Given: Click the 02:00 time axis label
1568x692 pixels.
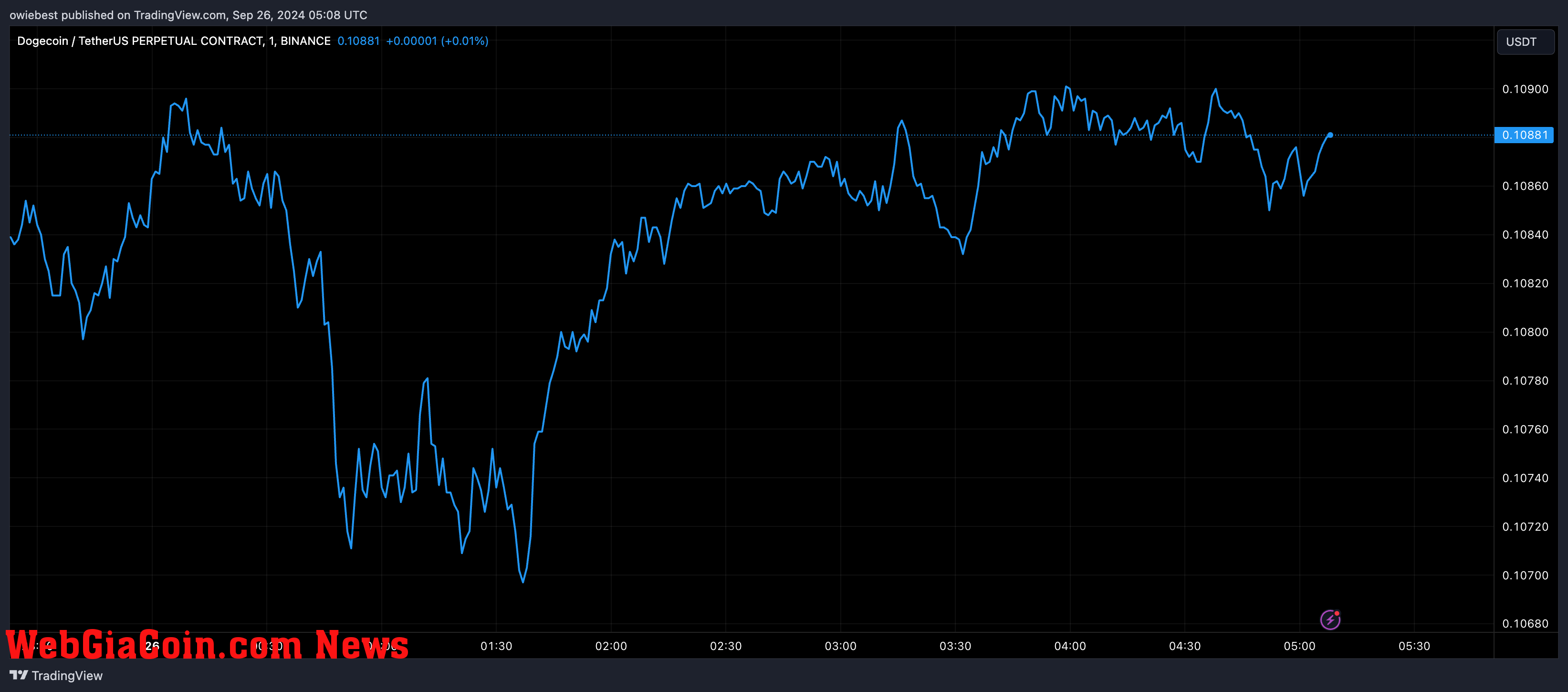Looking at the screenshot, I should tap(611, 646).
